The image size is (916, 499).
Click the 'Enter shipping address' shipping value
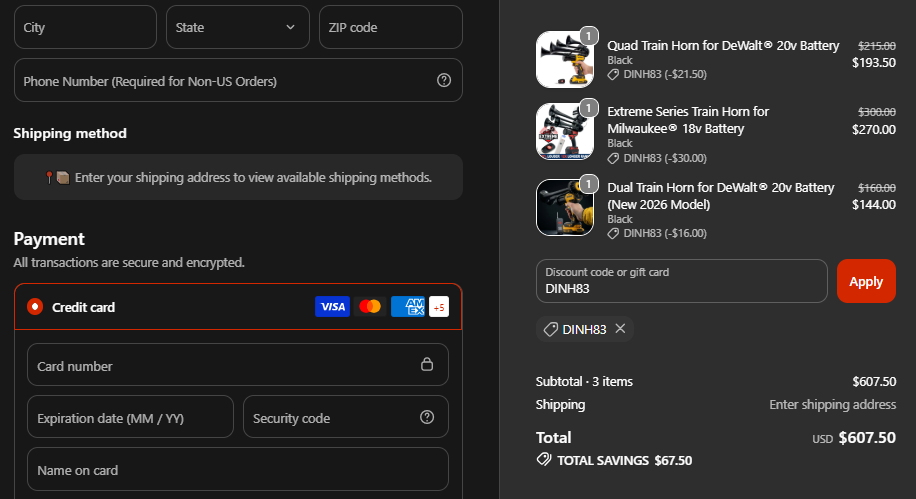[x=832, y=404]
